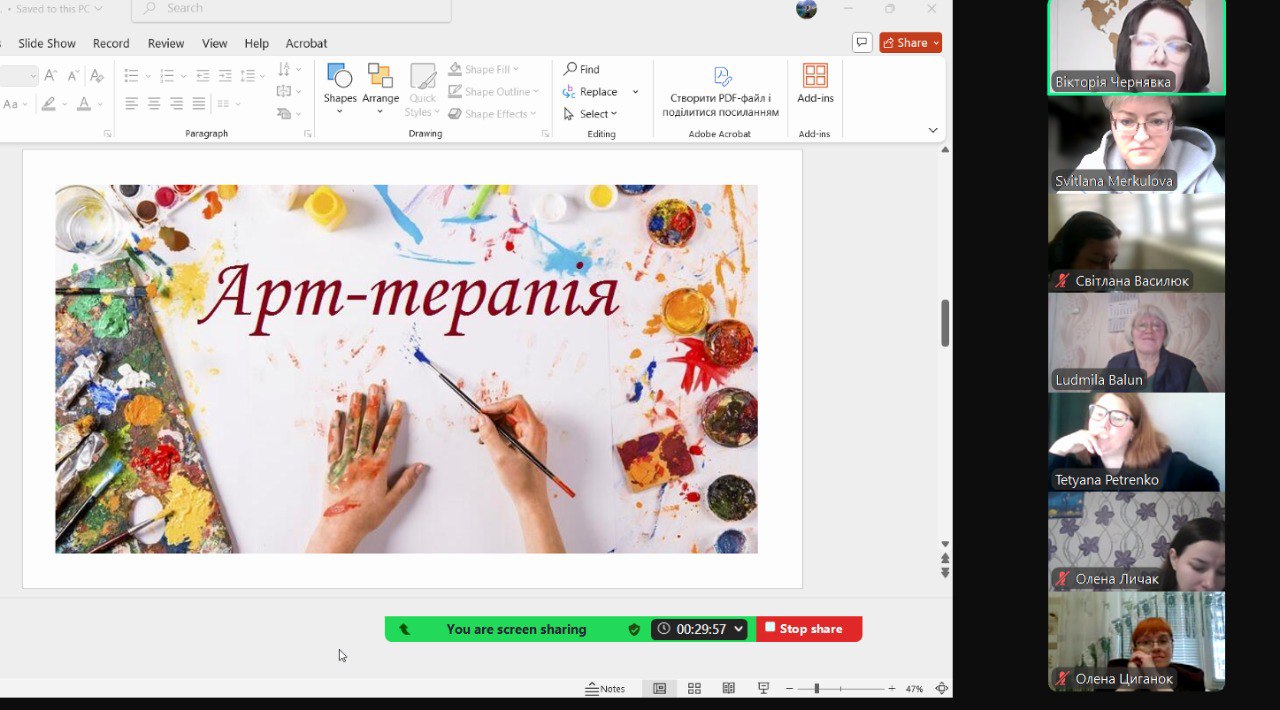This screenshot has width=1280, height=710.
Task: Click the Clear All Formatting icon
Action: click(97, 76)
